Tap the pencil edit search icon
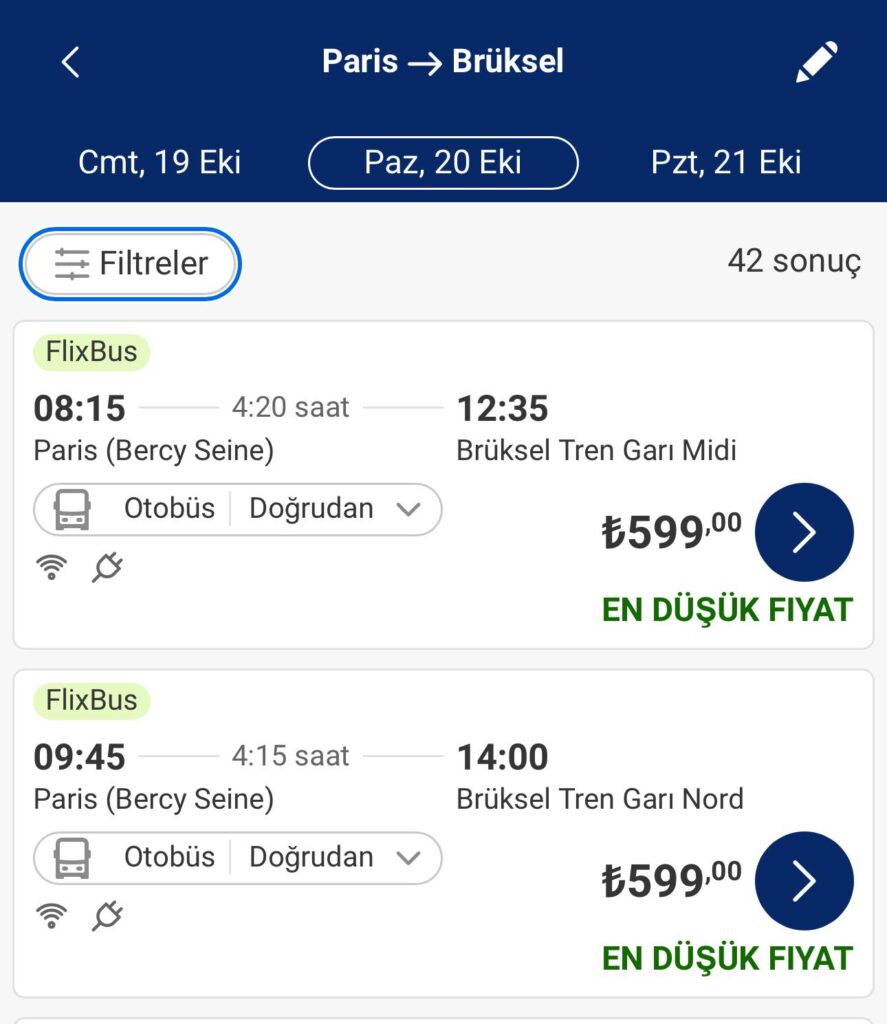 [x=816, y=62]
